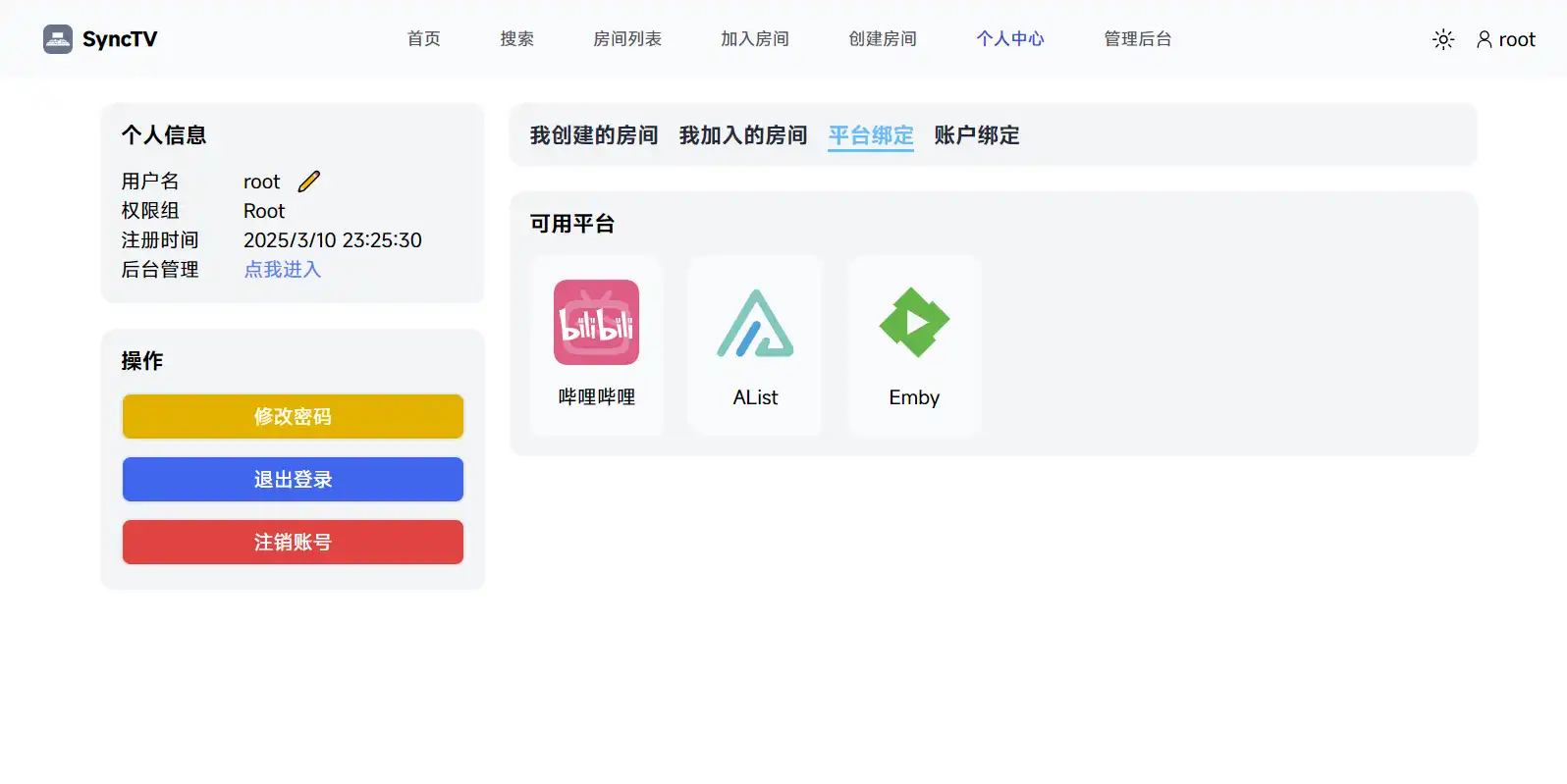Image resolution: width=1567 pixels, height=784 pixels.
Task: Navigate to 加入房间
Action: tap(755, 39)
